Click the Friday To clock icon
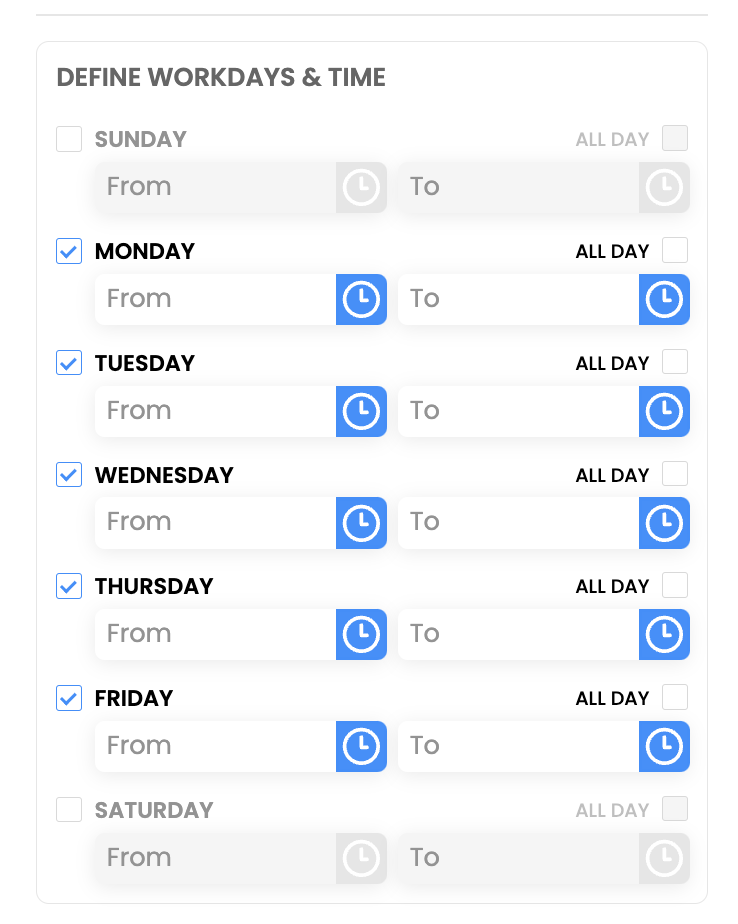Screen dimensions: 738x924 click(664, 746)
